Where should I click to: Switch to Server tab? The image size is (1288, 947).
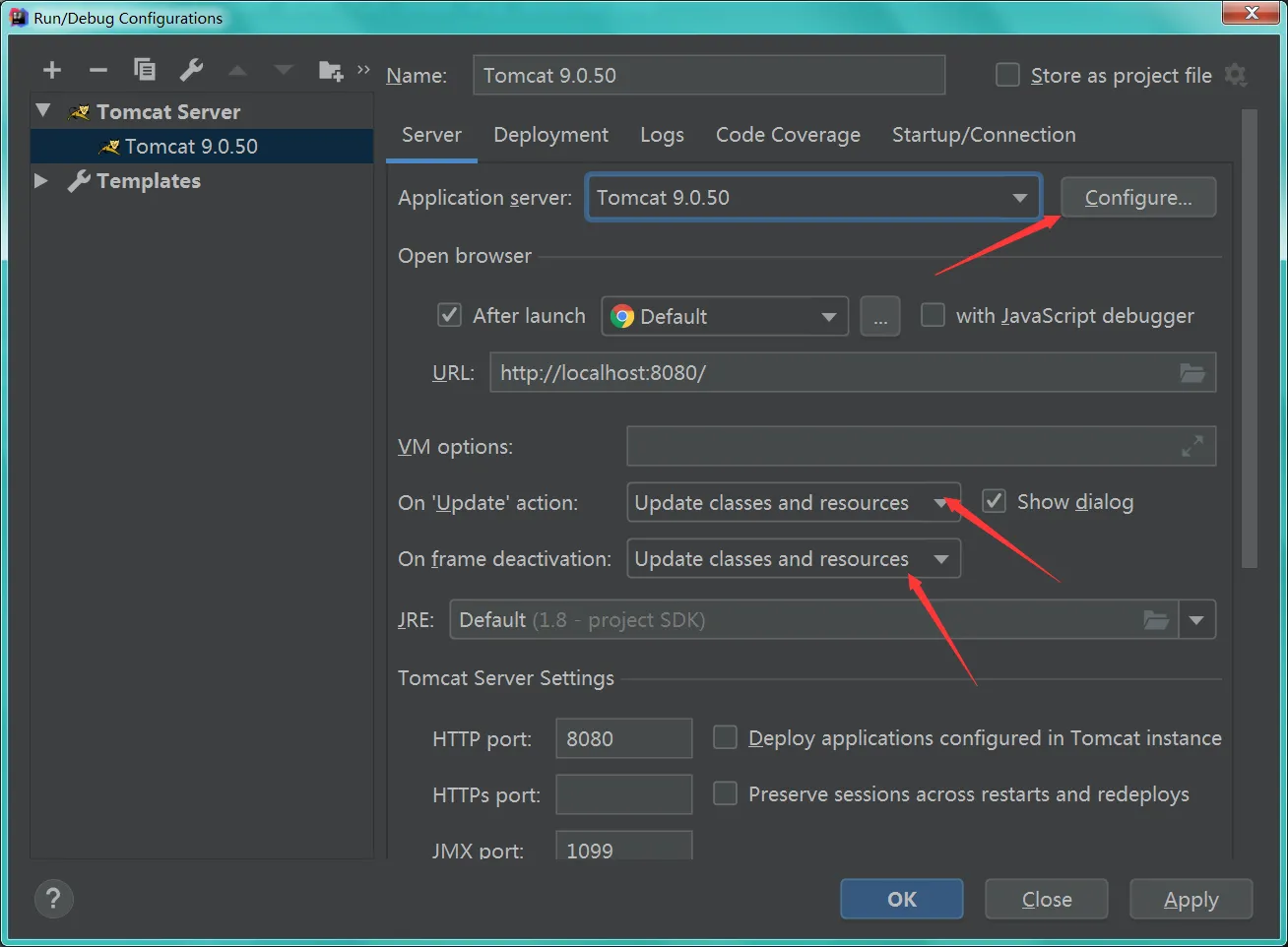[431, 135]
